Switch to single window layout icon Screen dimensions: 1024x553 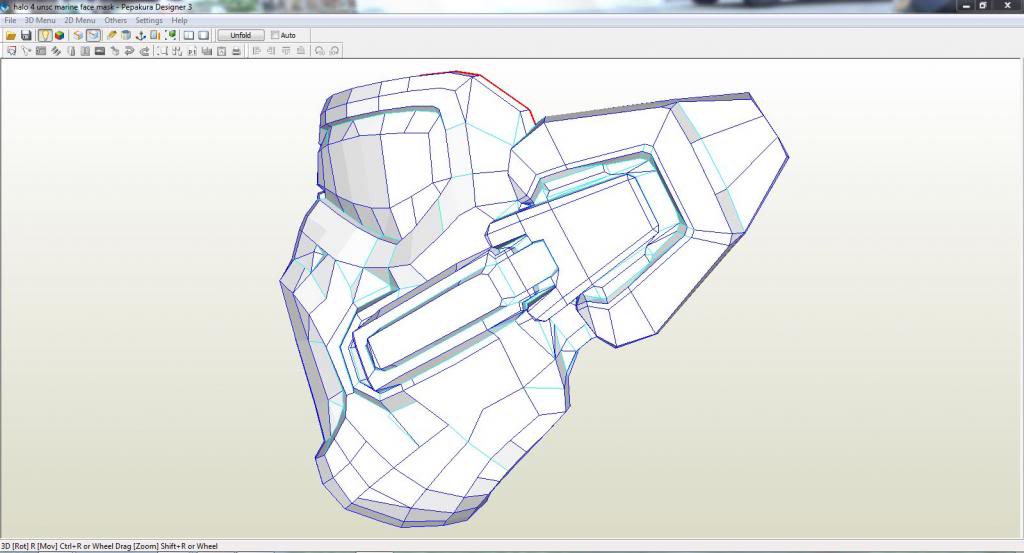click(204, 35)
